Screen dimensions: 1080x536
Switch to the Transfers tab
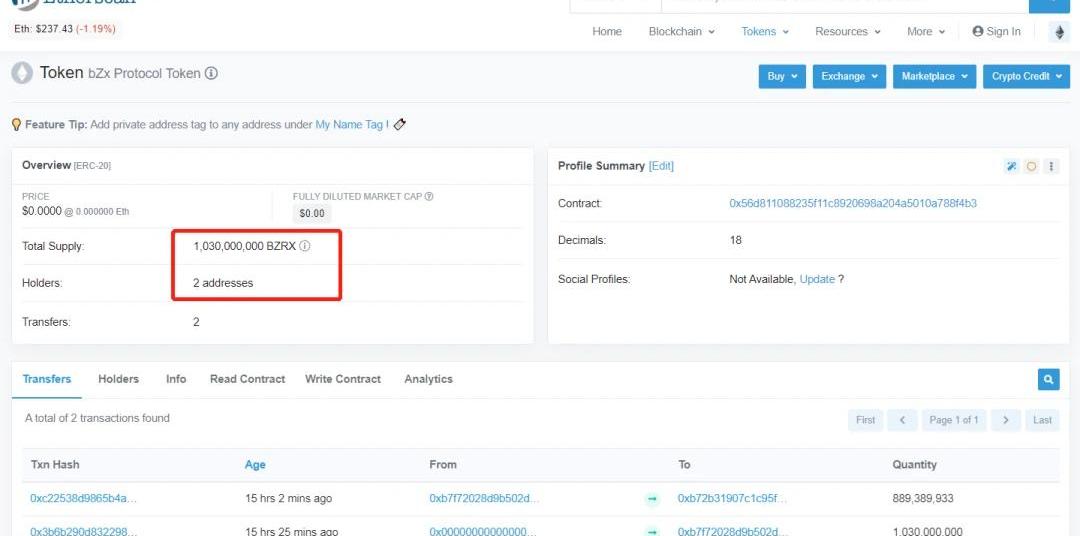[x=47, y=379]
